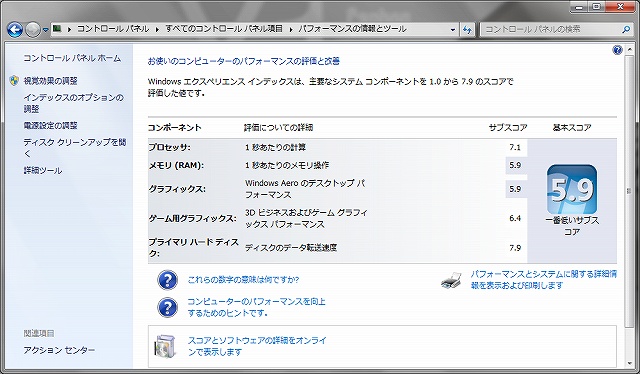Image resolution: width=640 pixels, height=374 pixels.
Task: Click the Back navigation arrow button
Action: [15, 29]
